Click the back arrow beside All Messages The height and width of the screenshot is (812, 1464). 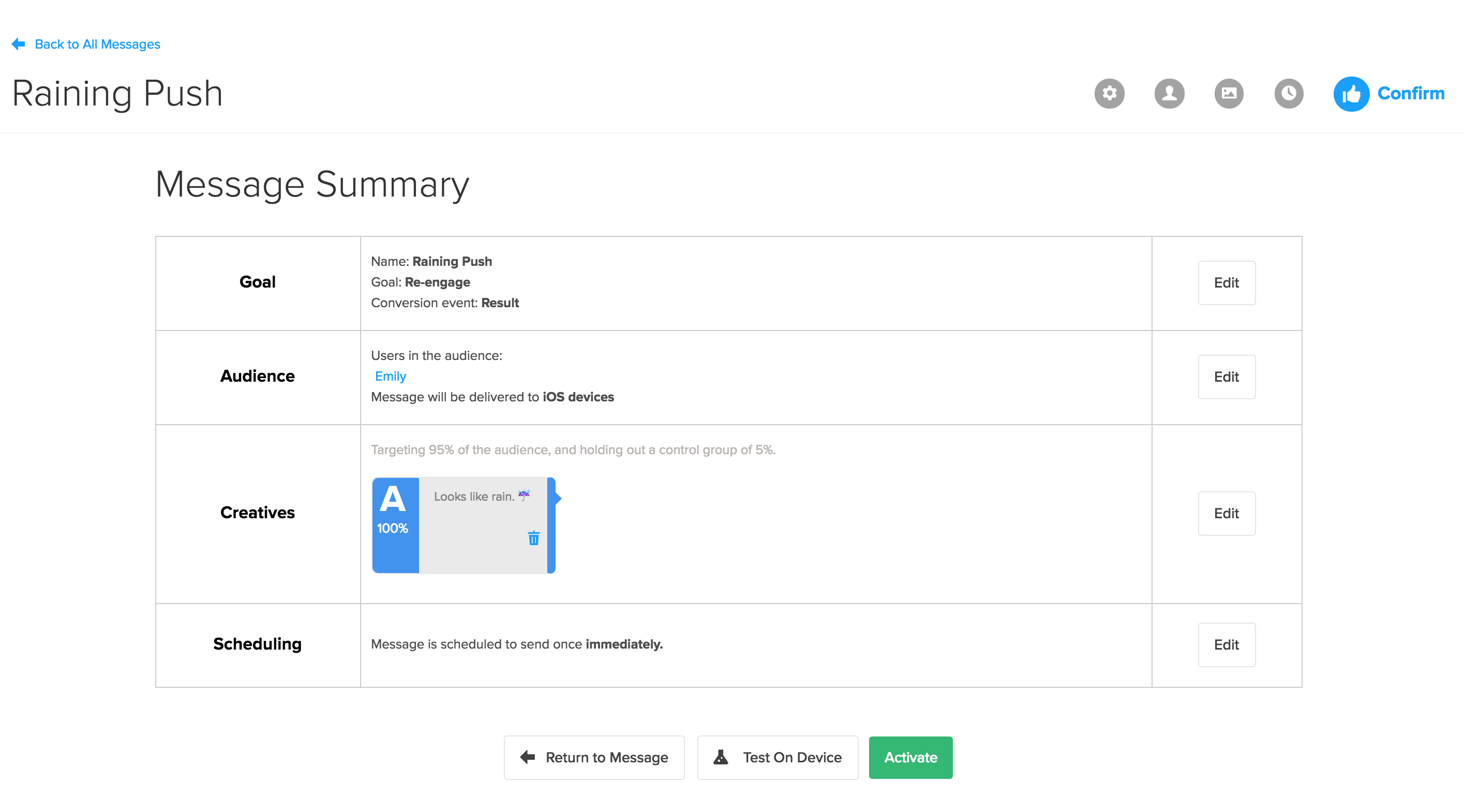(x=18, y=44)
